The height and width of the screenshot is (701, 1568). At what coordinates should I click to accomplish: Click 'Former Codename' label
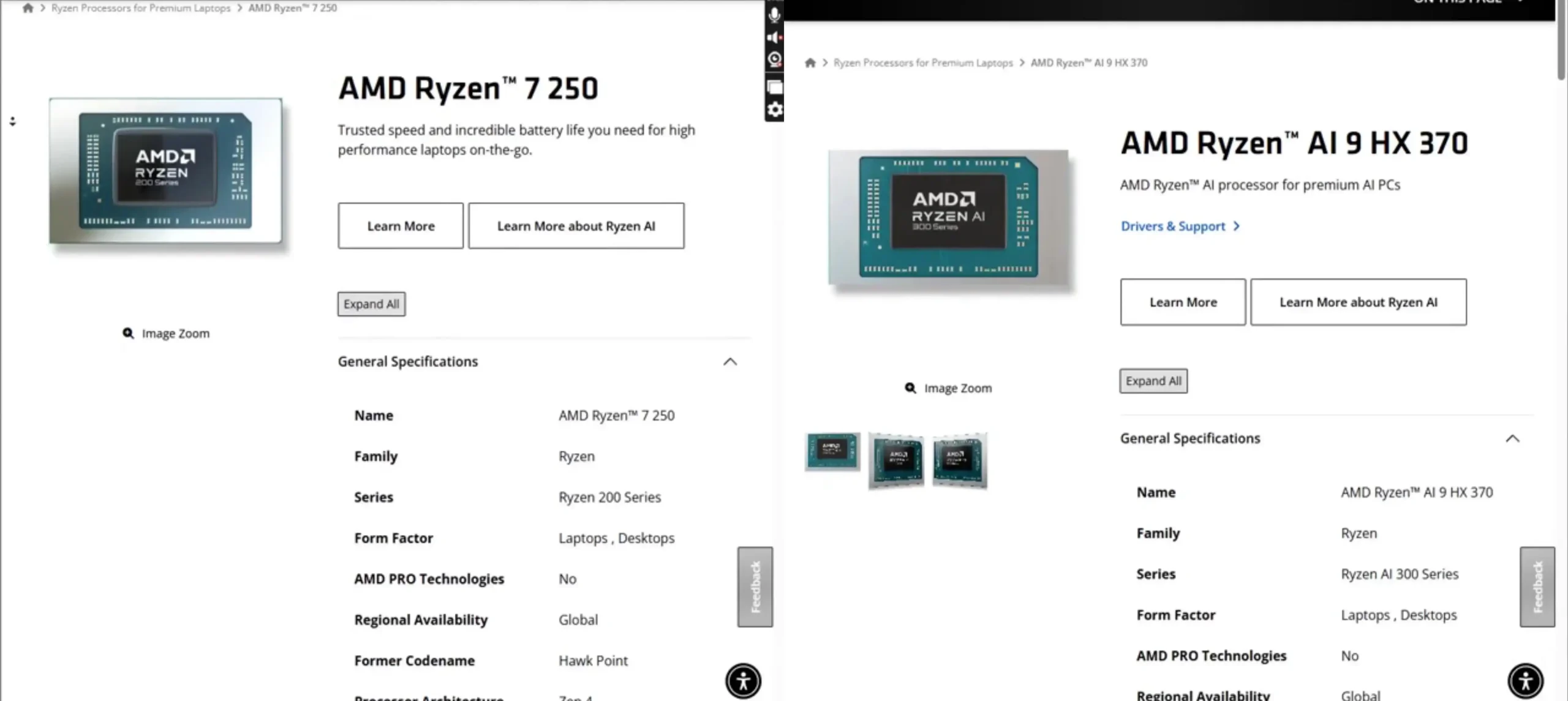point(414,661)
